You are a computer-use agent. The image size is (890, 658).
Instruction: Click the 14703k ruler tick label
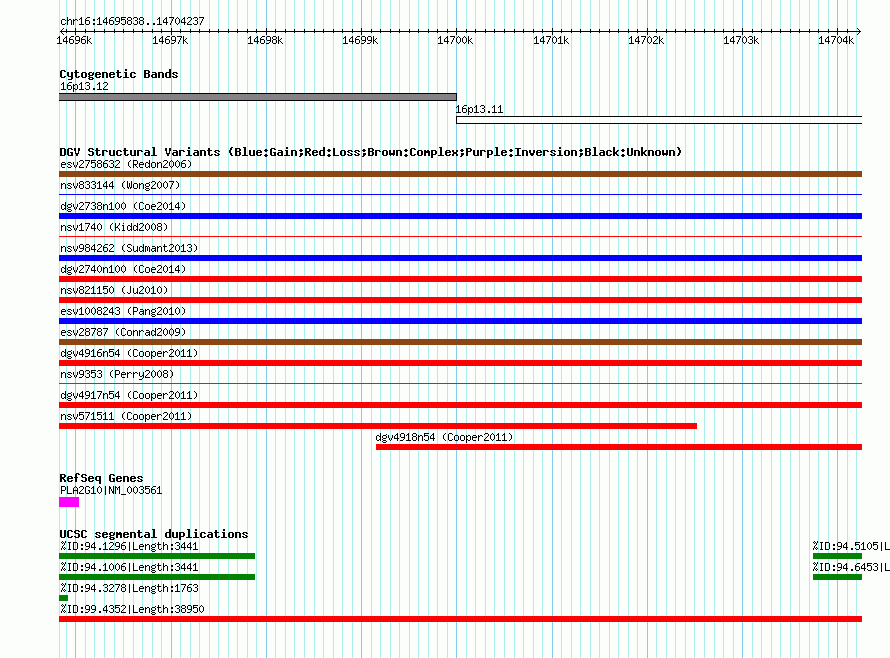tap(741, 40)
